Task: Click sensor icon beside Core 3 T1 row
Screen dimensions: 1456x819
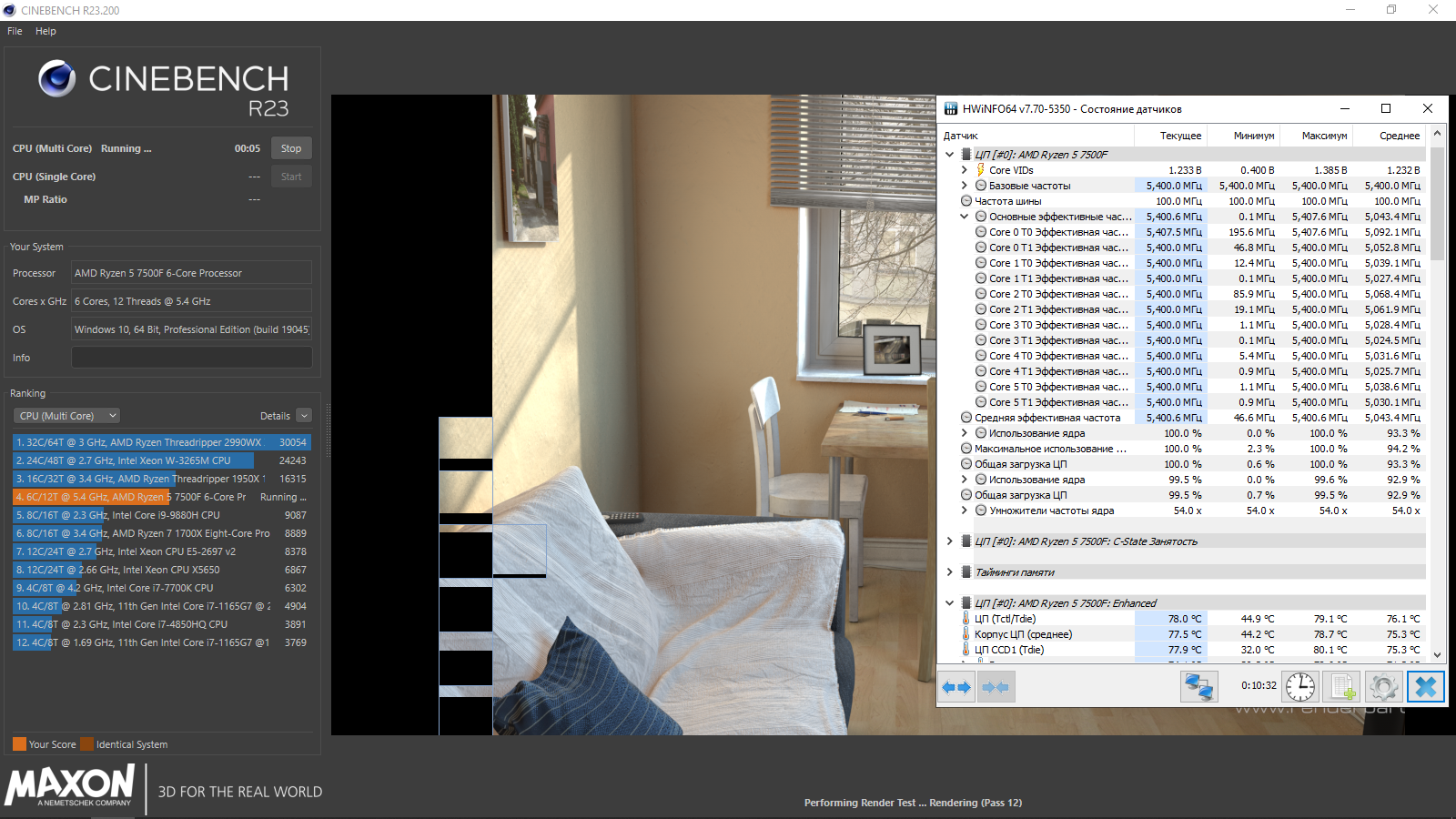Action: (981, 340)
